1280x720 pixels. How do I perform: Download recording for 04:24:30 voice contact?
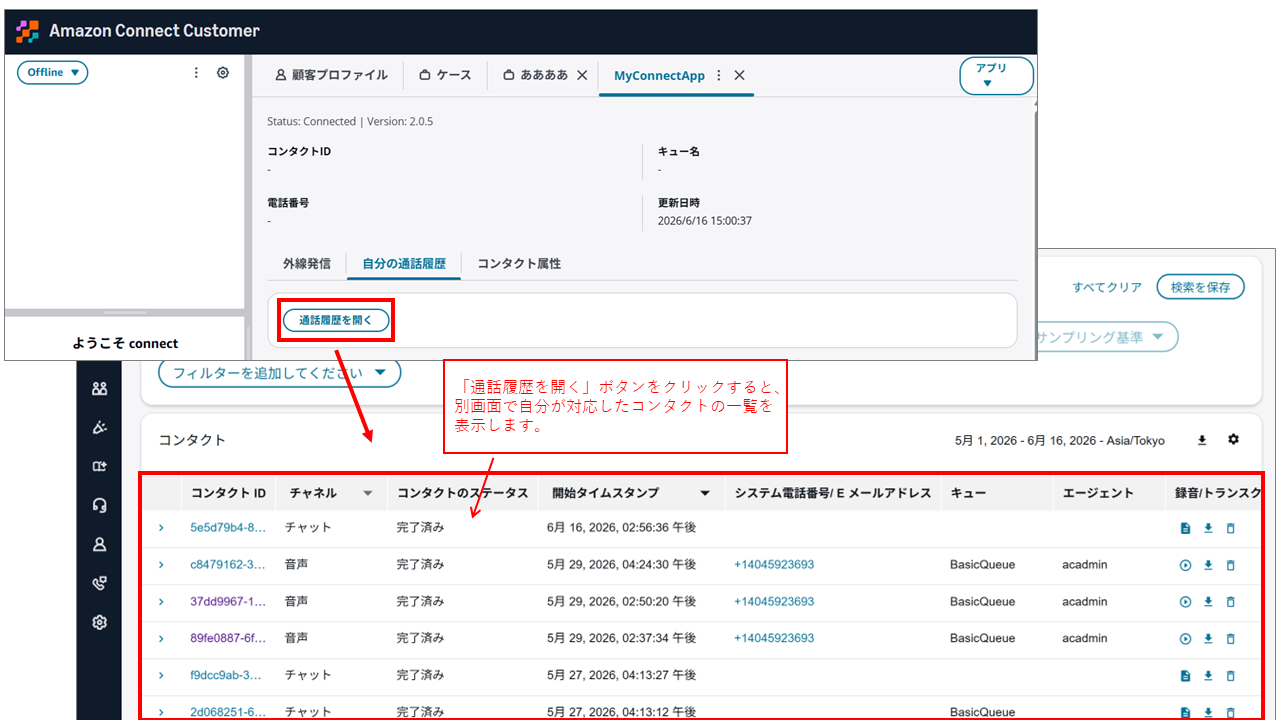(x=1208, y=565)
